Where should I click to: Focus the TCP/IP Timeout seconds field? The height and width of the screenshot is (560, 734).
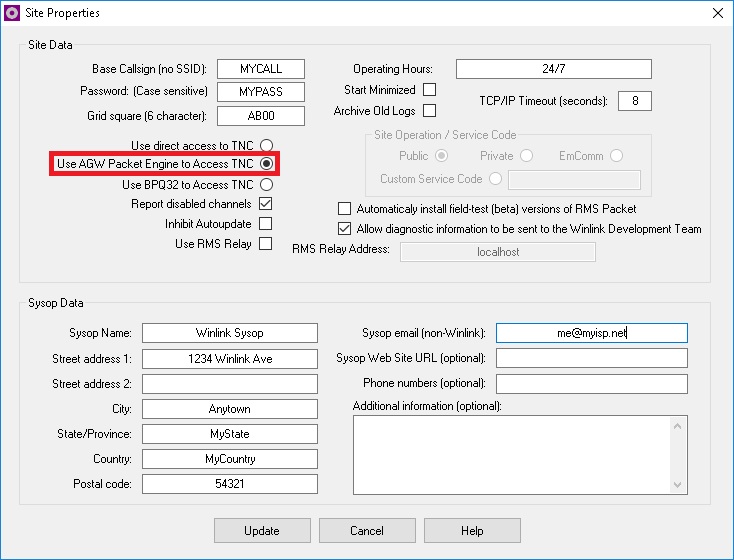coord(634,101)
